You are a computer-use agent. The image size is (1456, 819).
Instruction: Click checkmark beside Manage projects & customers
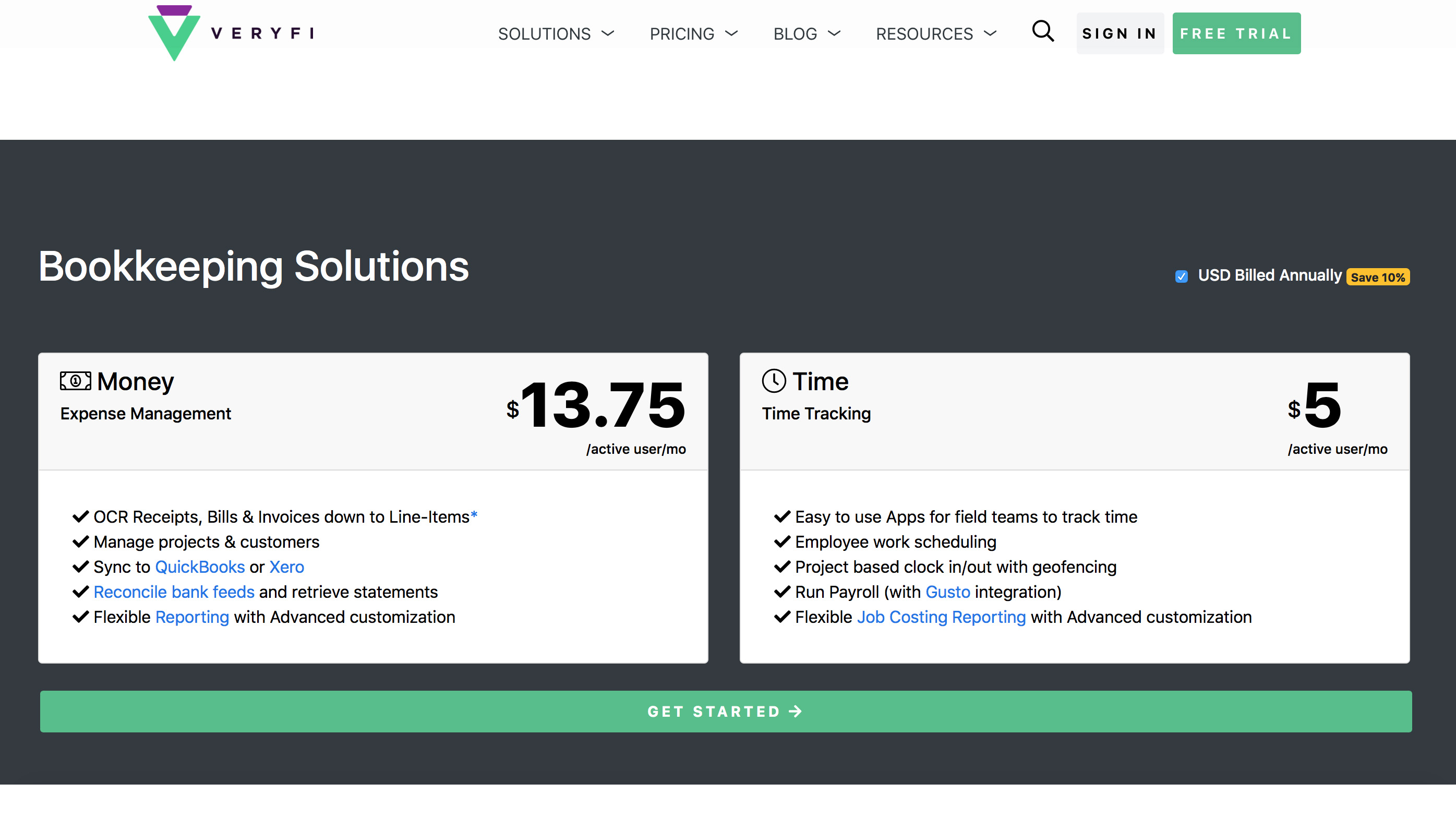[81, 541]
